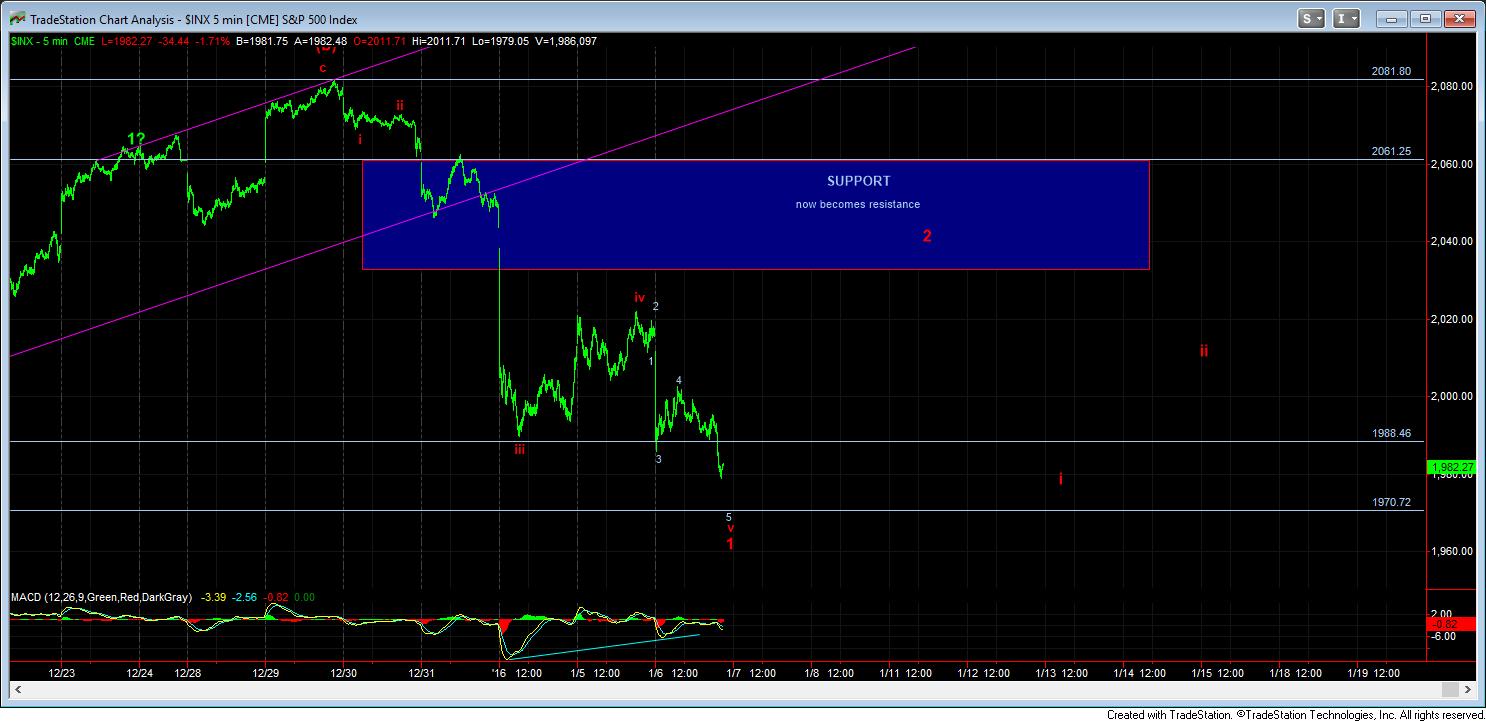1486x721 pixels.
Task: Select the SUPPORT text label in blue box
Action: tap(858, 181)
